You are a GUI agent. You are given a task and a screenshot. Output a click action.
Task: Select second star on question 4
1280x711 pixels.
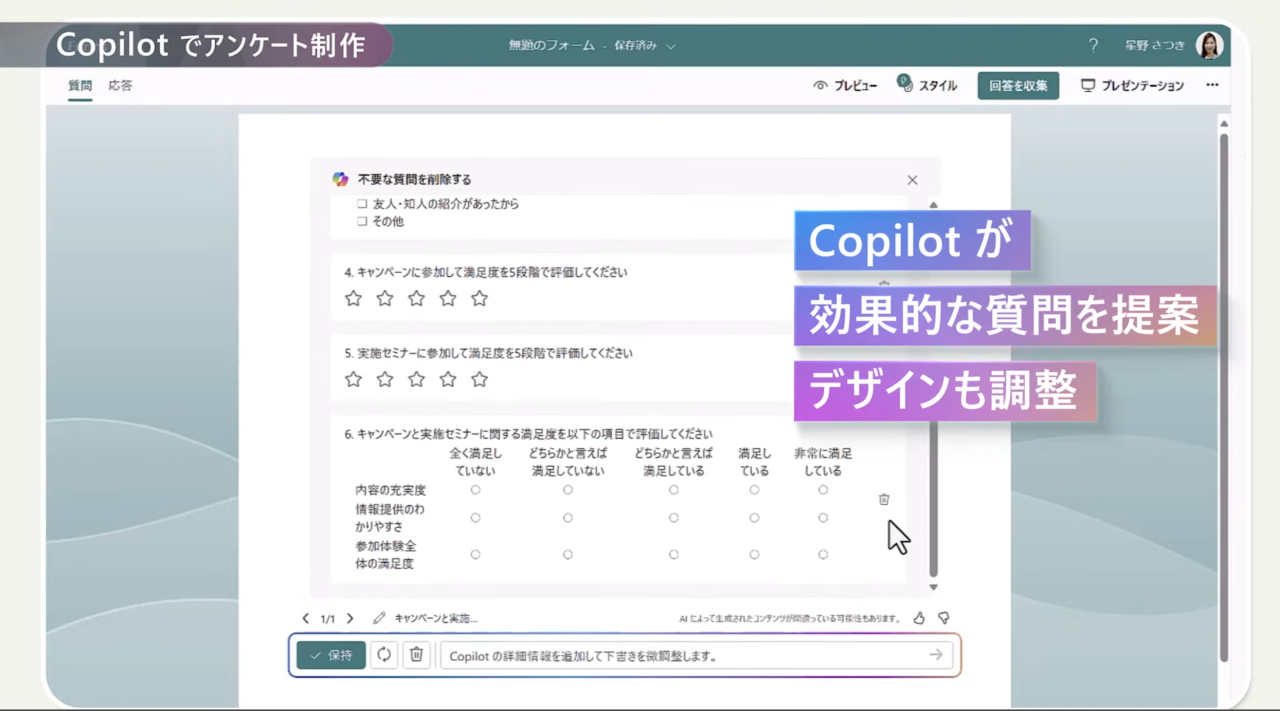click(385, 298)
